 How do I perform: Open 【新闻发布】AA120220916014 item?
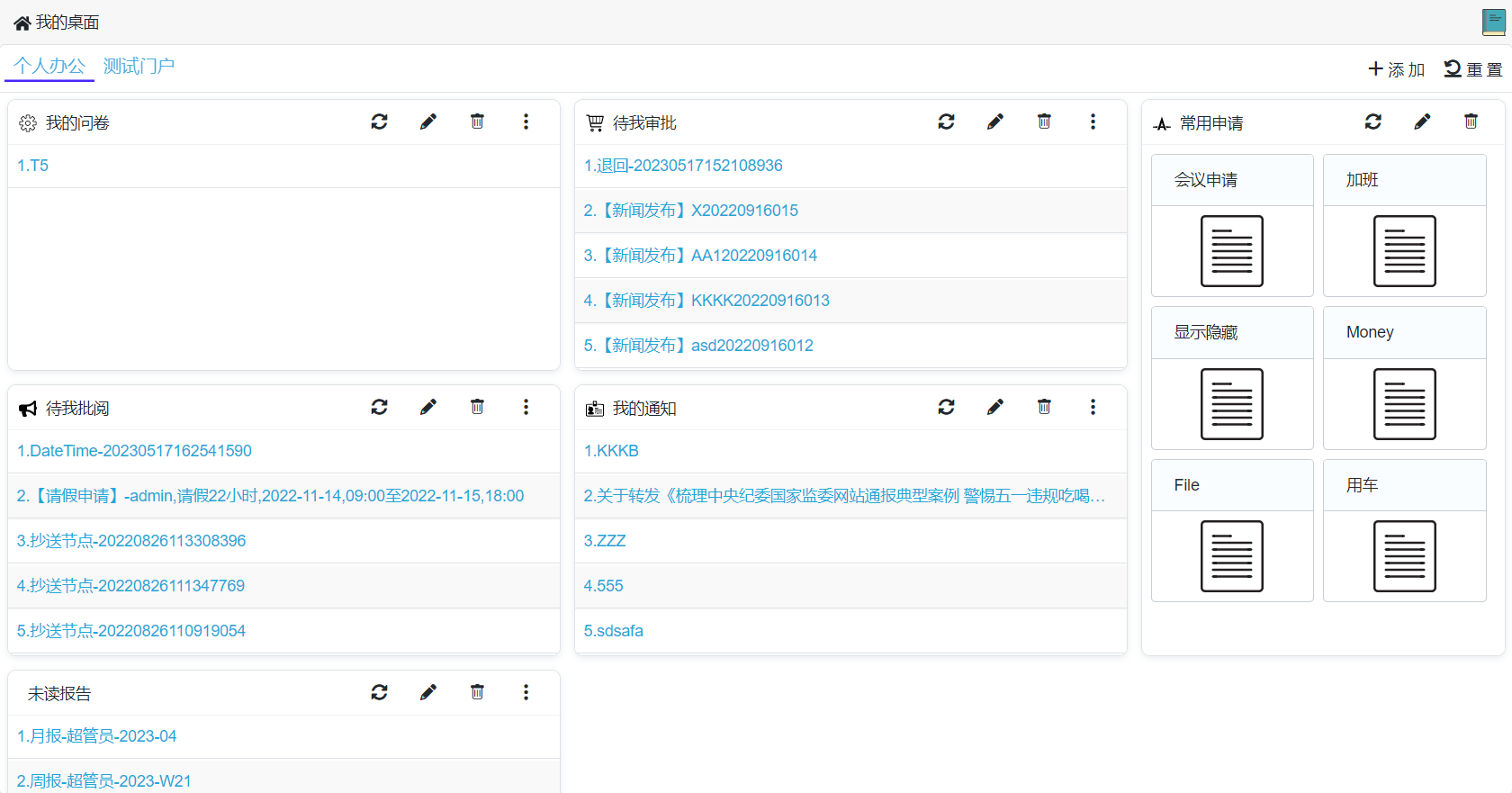click(x=700, y=256)
